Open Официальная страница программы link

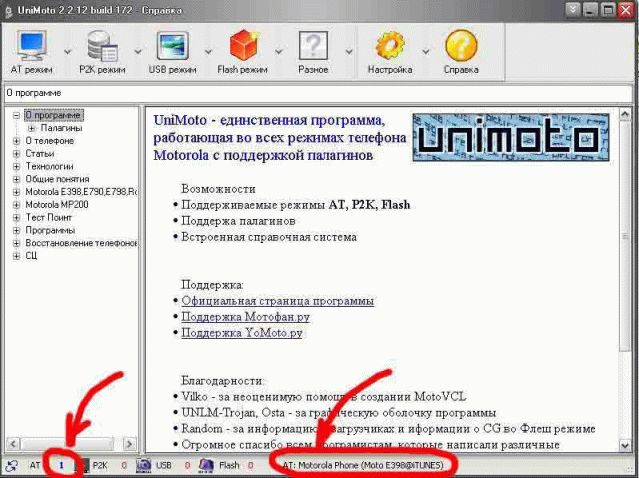278,301
